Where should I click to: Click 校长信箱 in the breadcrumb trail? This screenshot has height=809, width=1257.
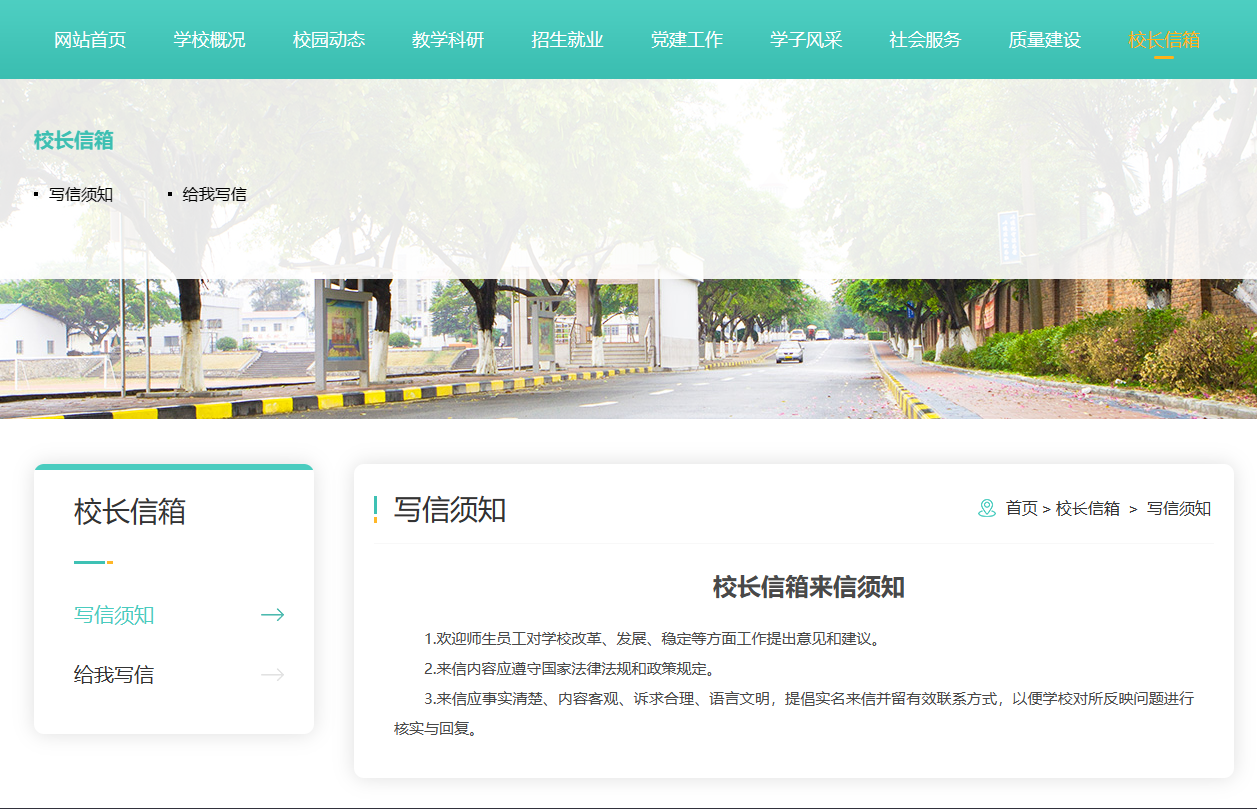[1087, 509]
